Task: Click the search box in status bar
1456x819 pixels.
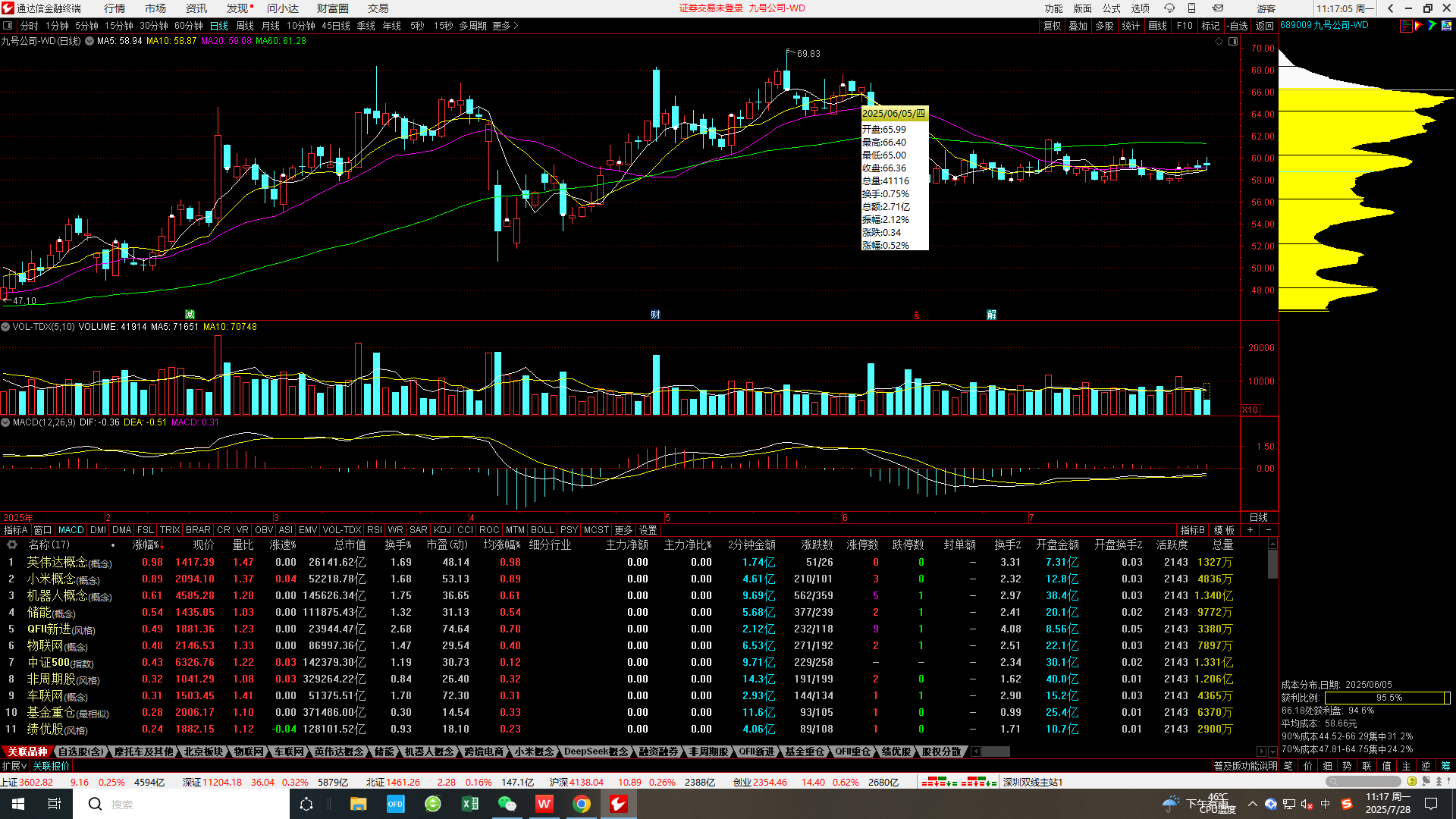Action: (1363, 781)
